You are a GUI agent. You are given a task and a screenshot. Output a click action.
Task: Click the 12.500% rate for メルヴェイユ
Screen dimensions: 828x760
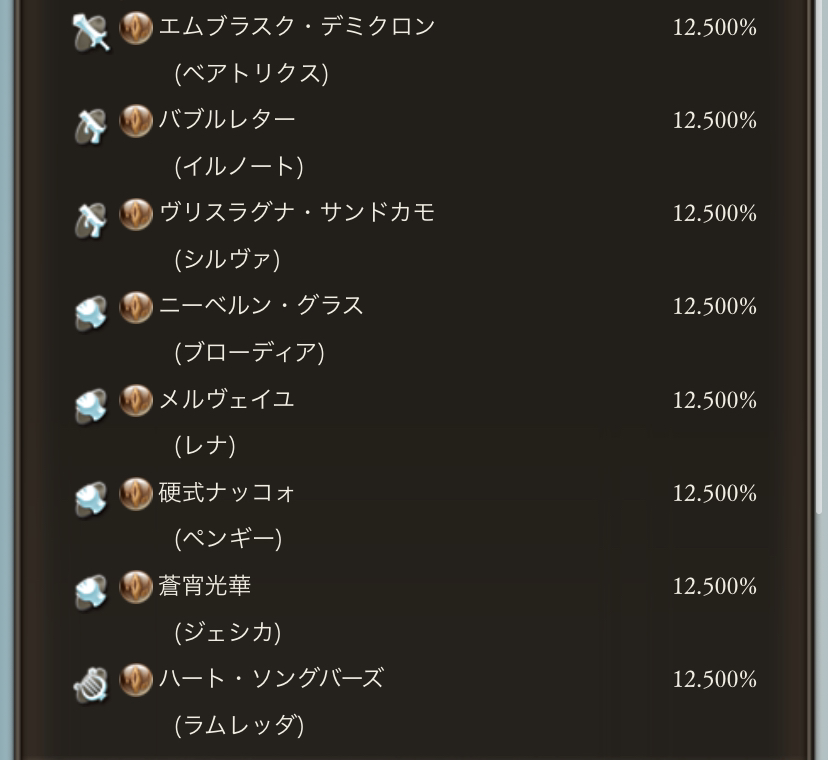[714, 400]
